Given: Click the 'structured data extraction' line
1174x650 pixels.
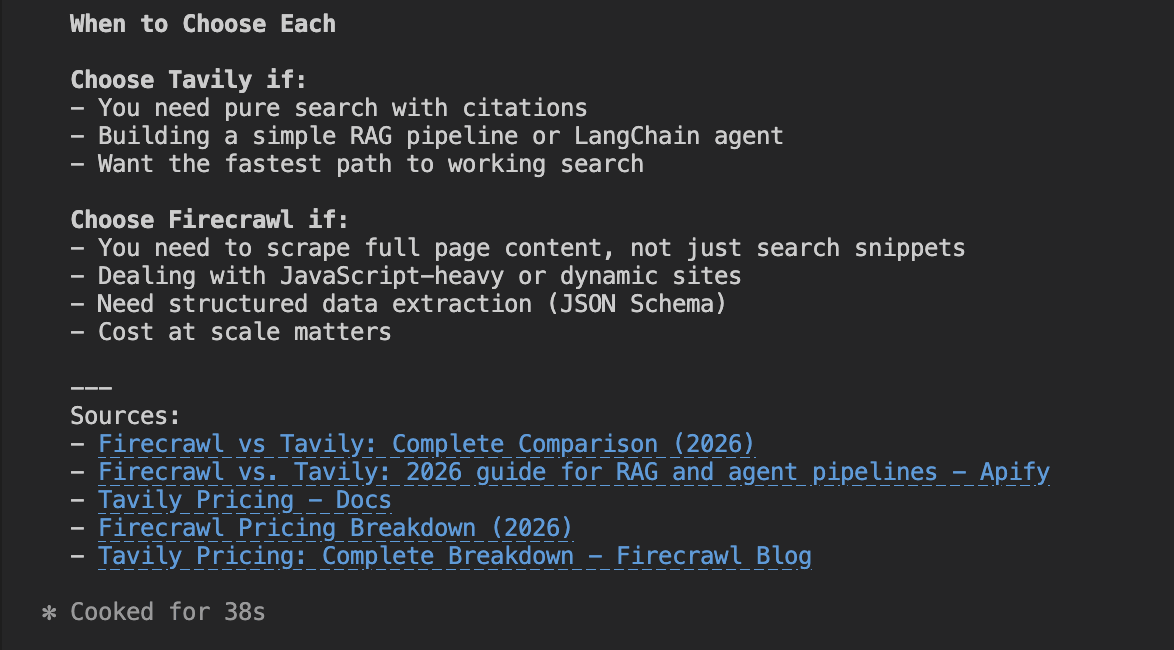Looking at the screenshot, I should coord(411,304).
